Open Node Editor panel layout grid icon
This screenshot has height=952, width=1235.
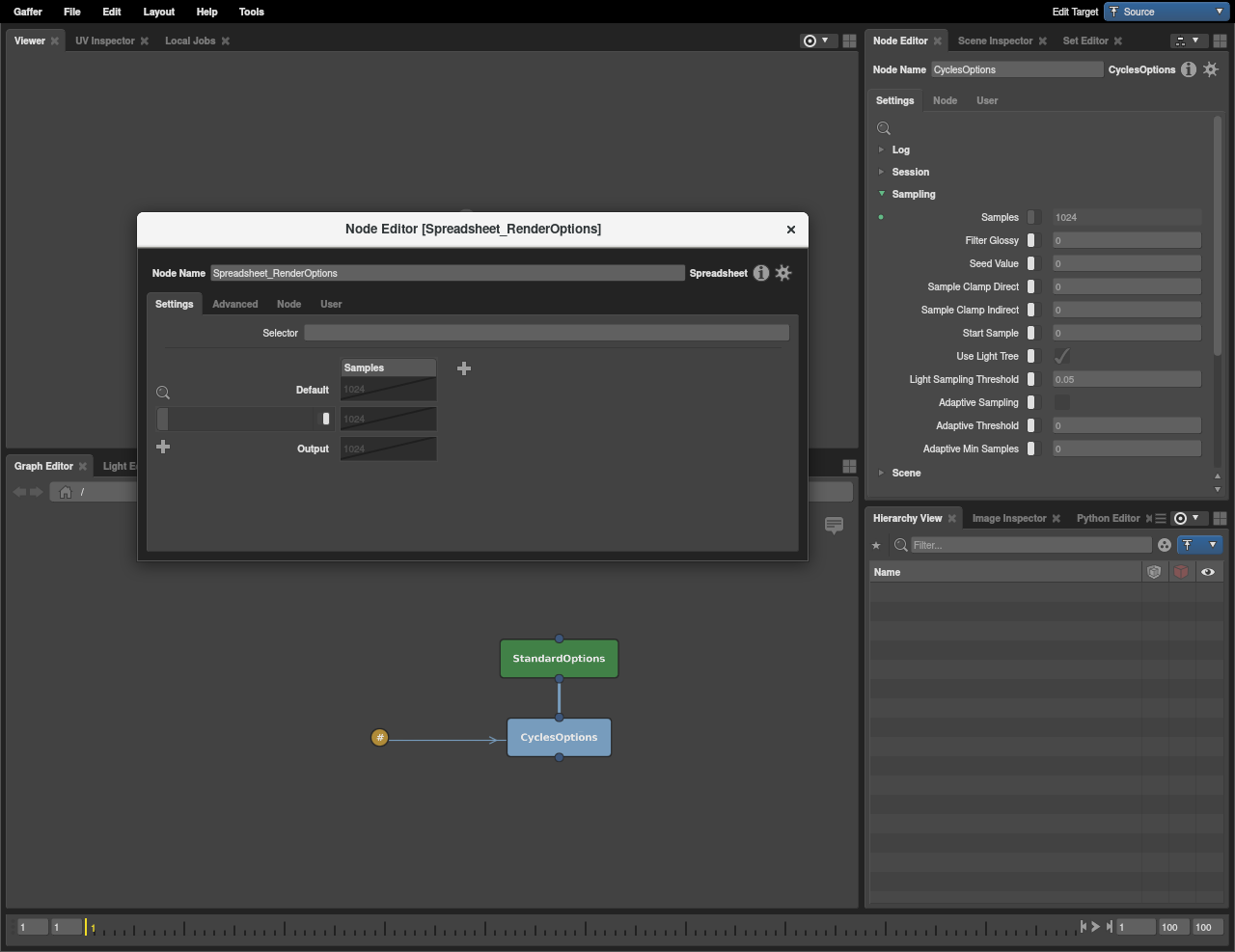(1220, 41)
